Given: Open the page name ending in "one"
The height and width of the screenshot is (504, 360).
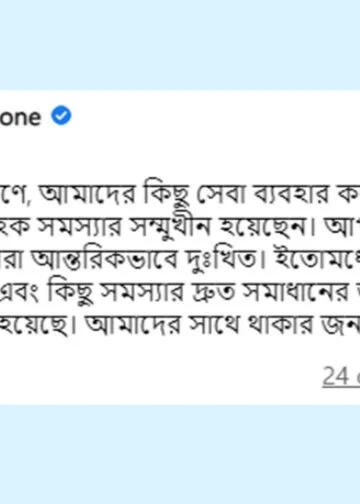Looking at the screenshot, I should (x=20, y=117).
